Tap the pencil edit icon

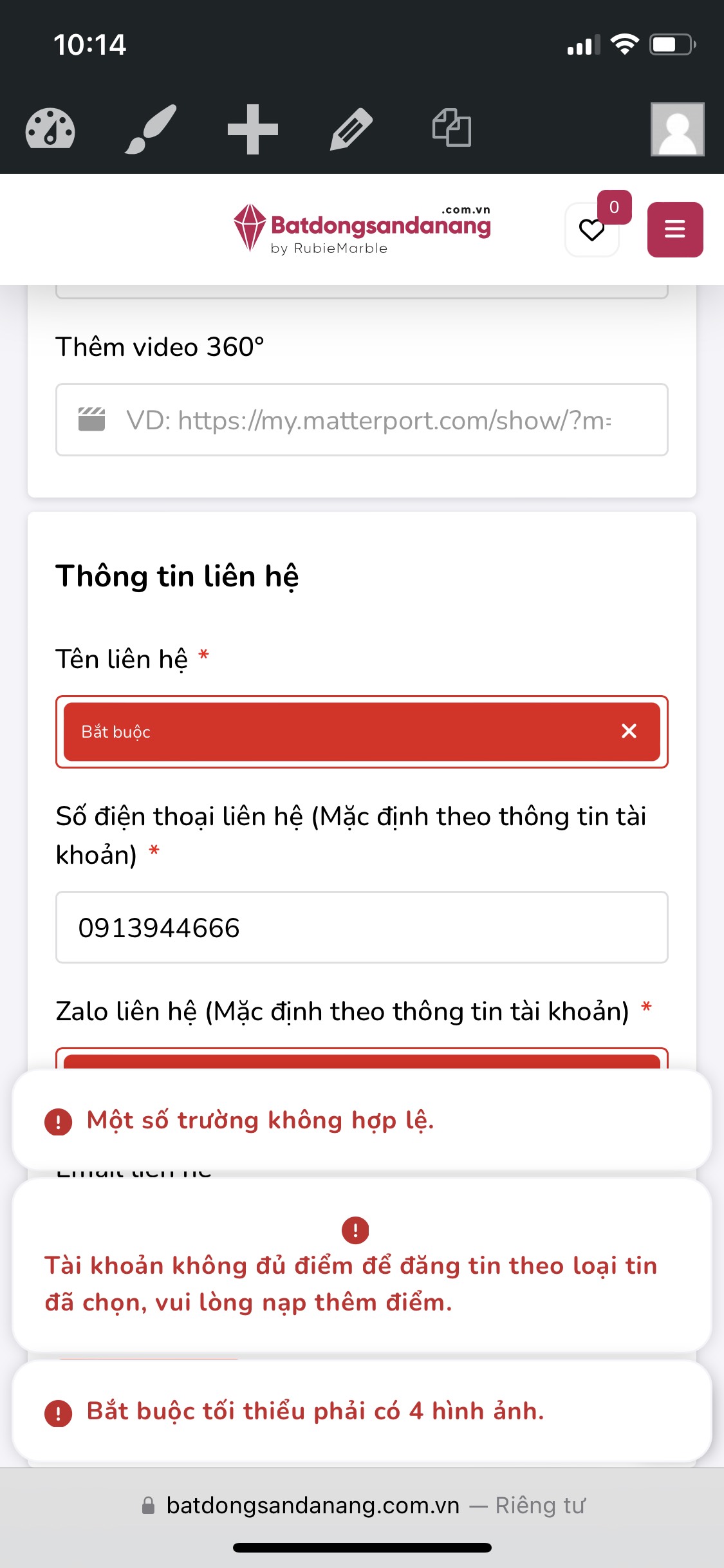351,129
